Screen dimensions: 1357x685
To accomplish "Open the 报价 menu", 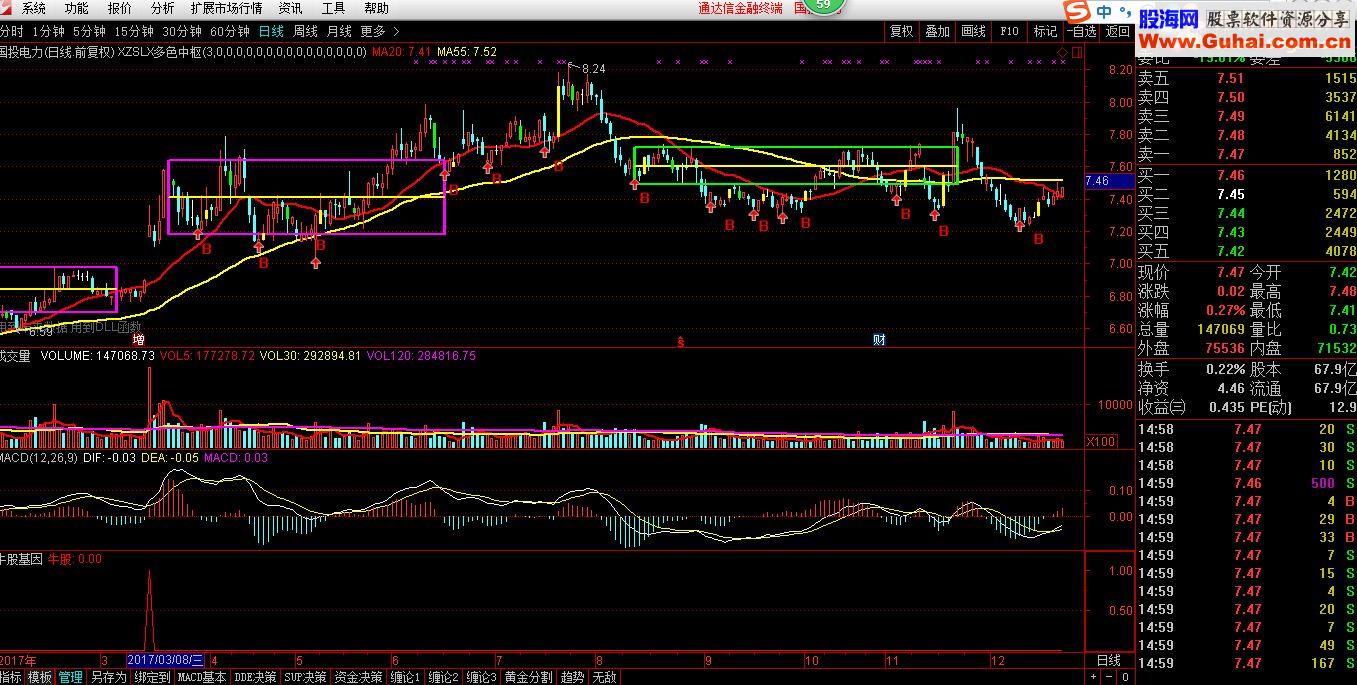I will tap(119, 8).
